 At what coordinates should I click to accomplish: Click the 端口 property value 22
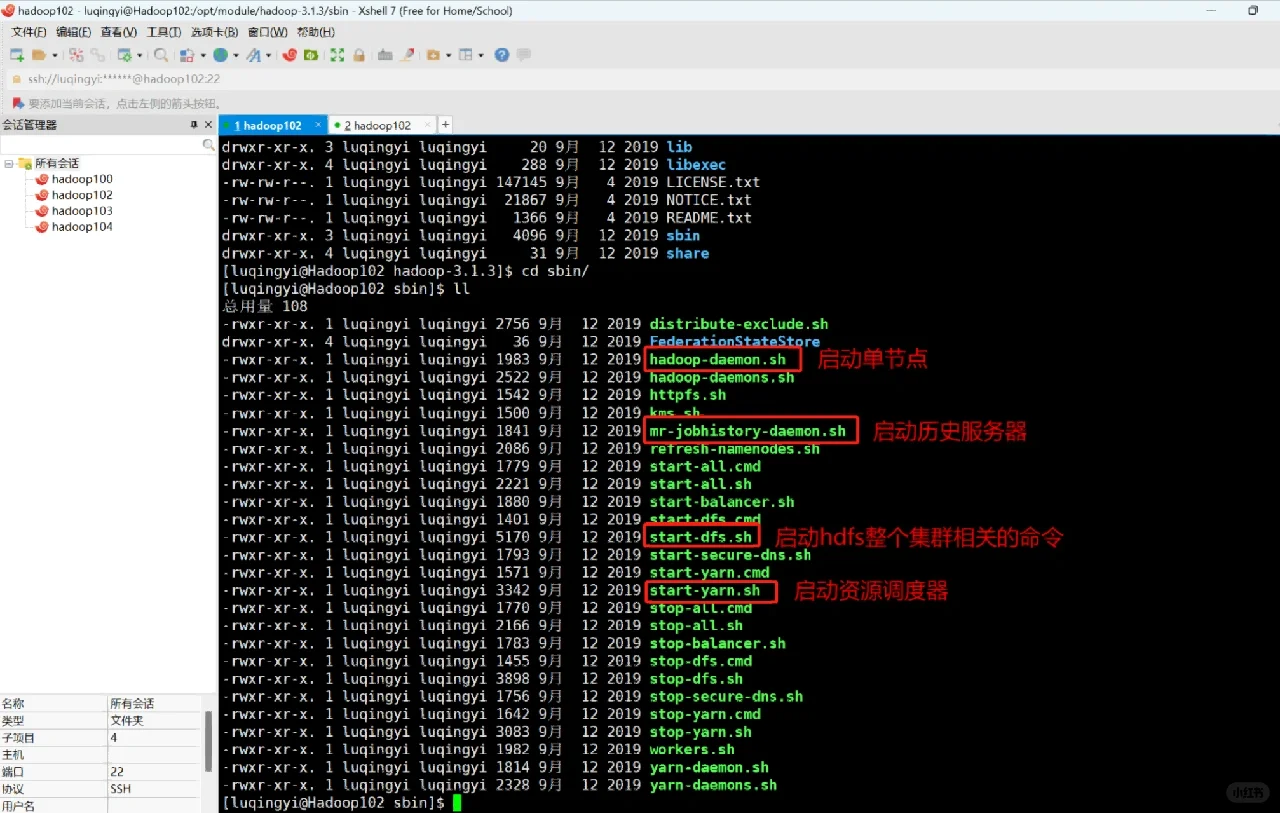coord(116,772)
